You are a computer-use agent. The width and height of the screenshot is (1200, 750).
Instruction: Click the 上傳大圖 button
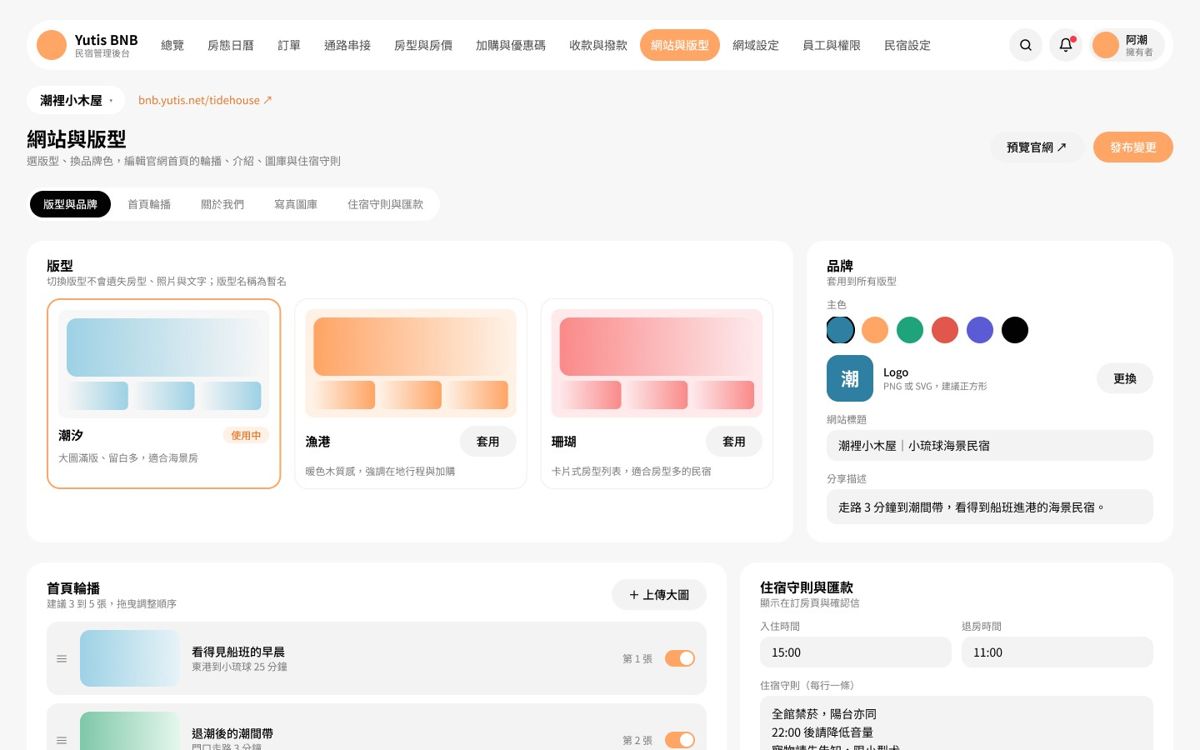click(x=659, y=594)
